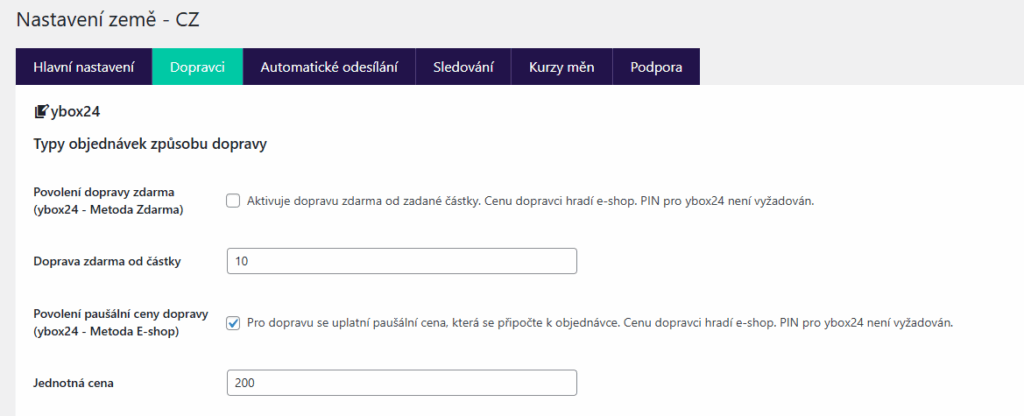Show the Podpora tab

point(656,67)
